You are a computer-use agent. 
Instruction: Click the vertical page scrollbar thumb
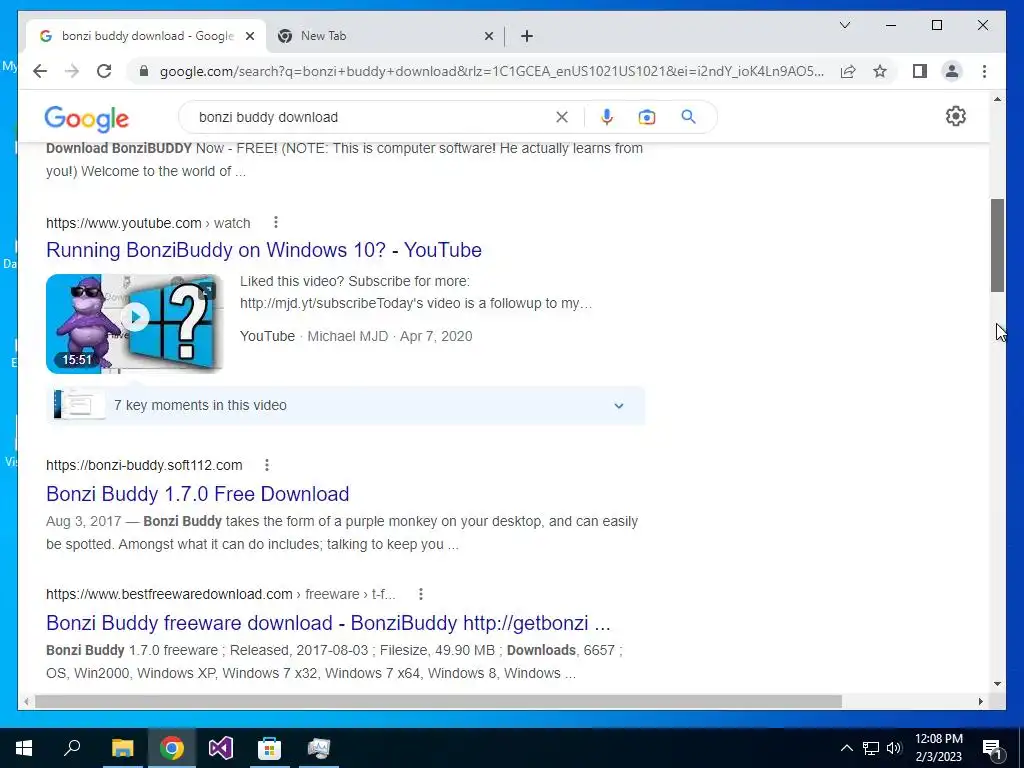pos(997,246)
